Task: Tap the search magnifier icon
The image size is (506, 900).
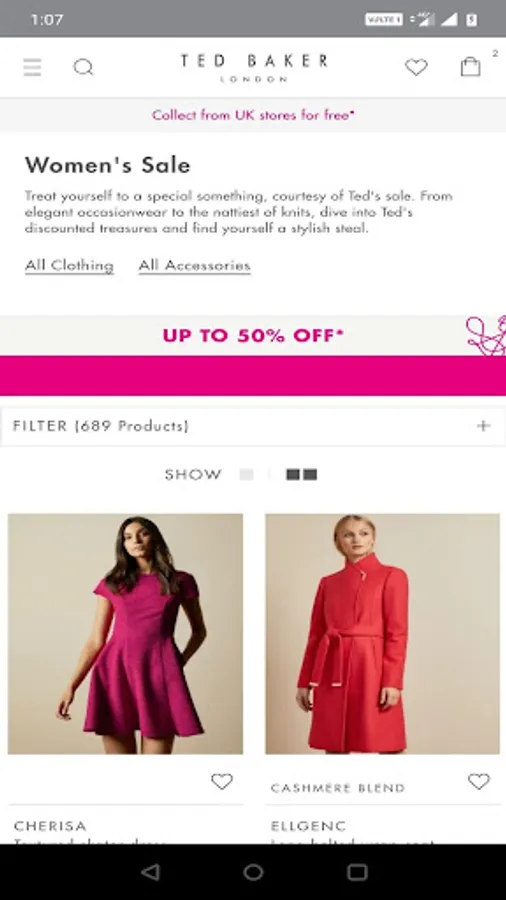Action: click(83, 68)
